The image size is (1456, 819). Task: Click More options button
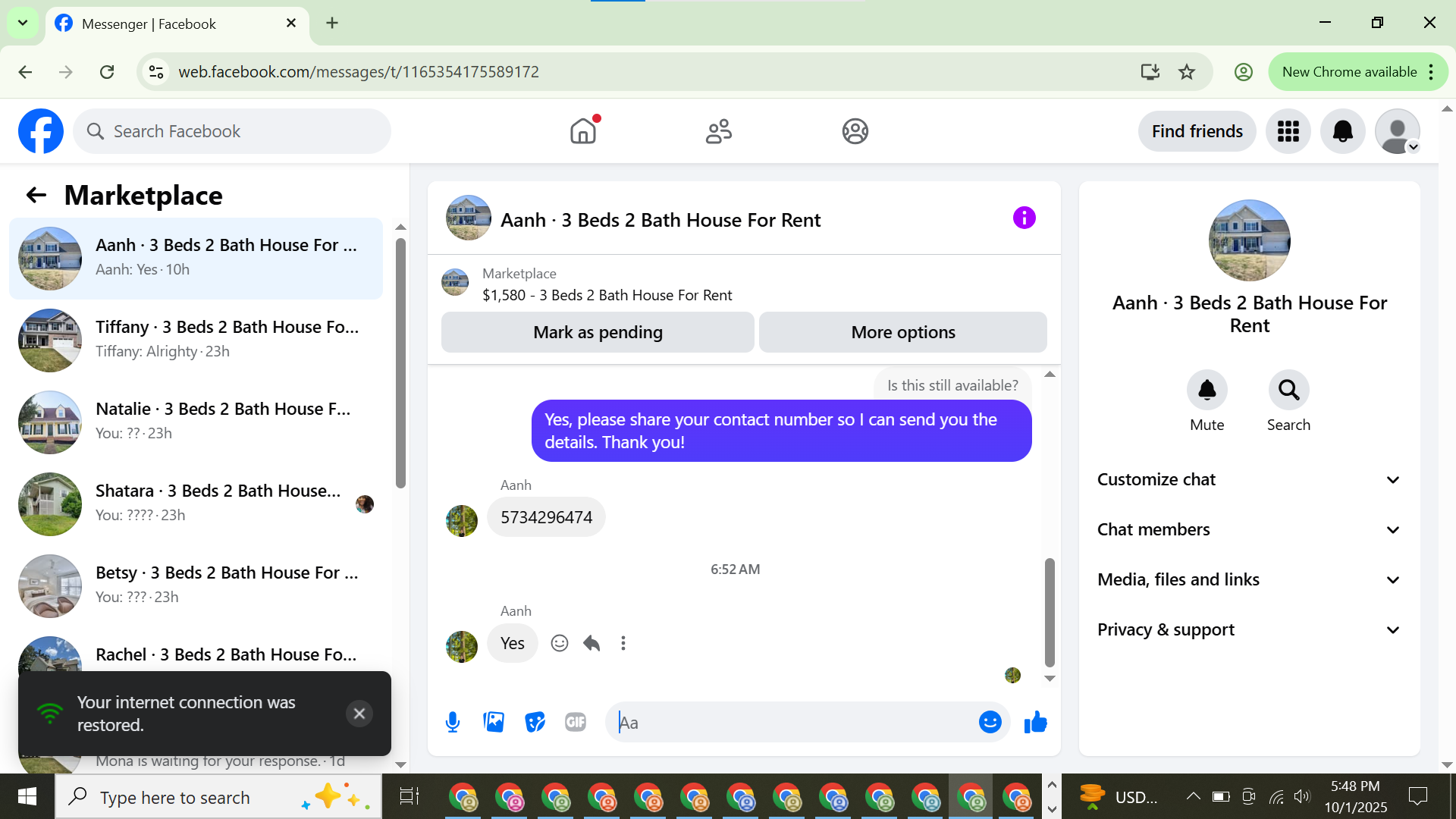click(x=903, y=332)
